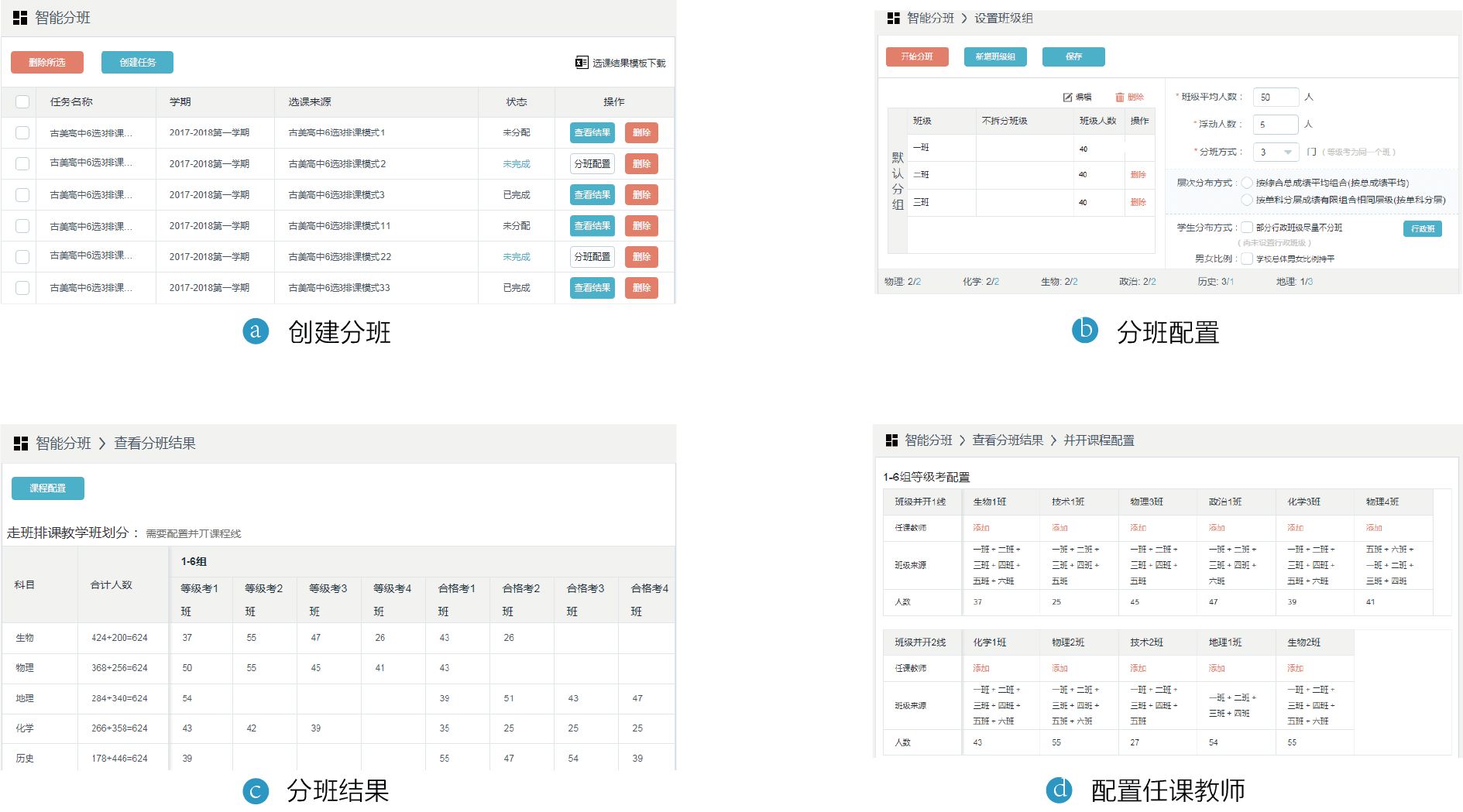The image size is (1463, 812).
Task: Click the 编辑 pencil icon above class table
Action: click(x=1068, y=98)
